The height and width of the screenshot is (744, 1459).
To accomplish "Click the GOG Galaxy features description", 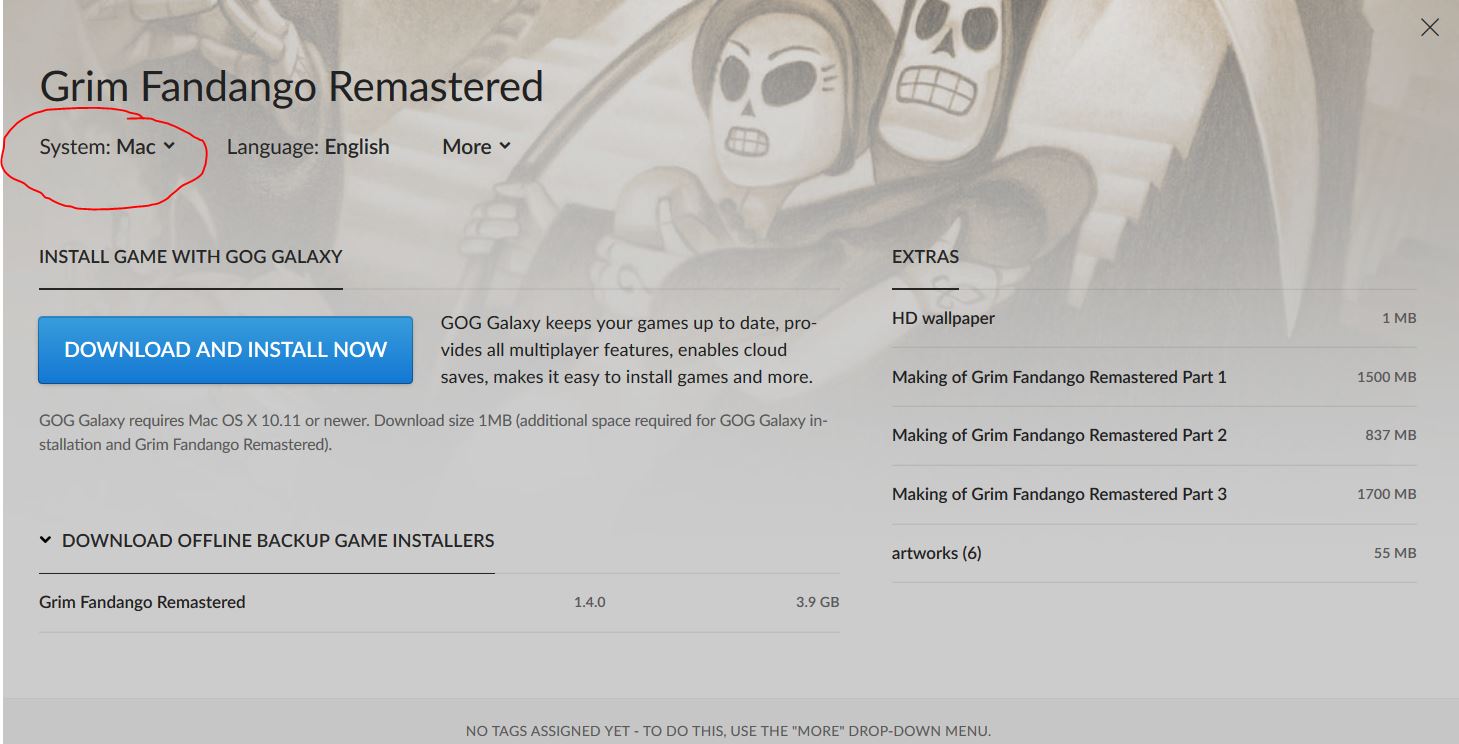I will pos(629,350).
